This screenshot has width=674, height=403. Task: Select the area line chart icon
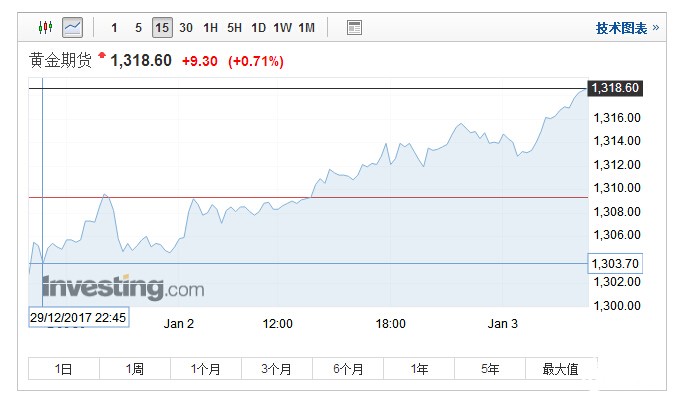(72, 27)
